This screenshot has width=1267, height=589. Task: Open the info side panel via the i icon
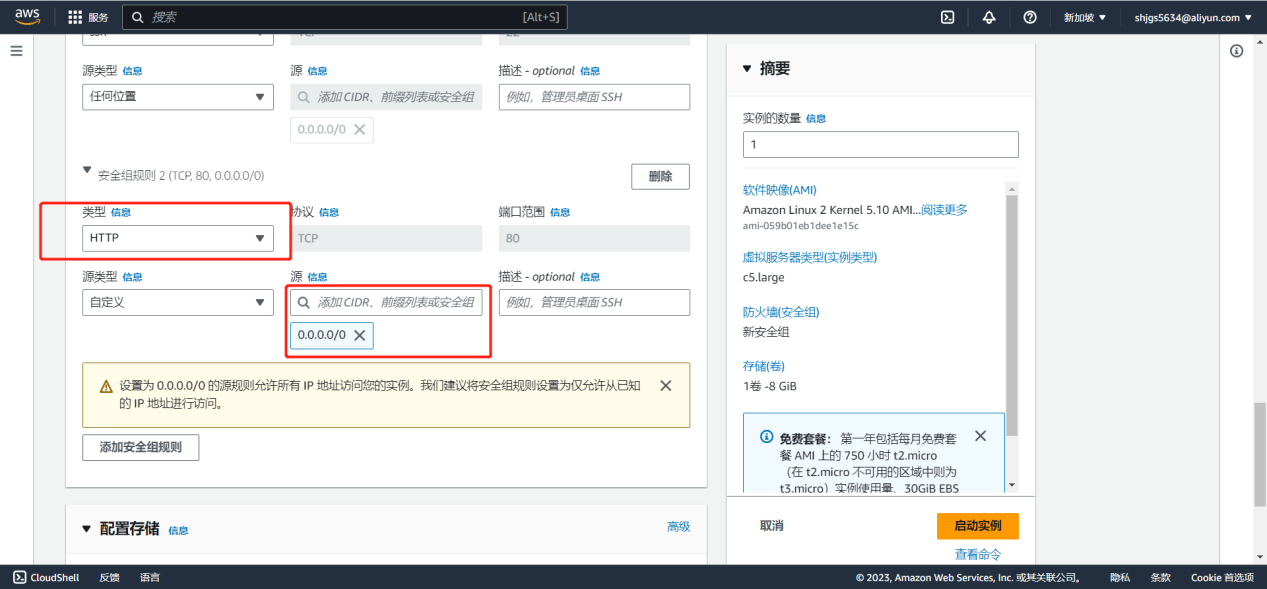pos(1236,50)
